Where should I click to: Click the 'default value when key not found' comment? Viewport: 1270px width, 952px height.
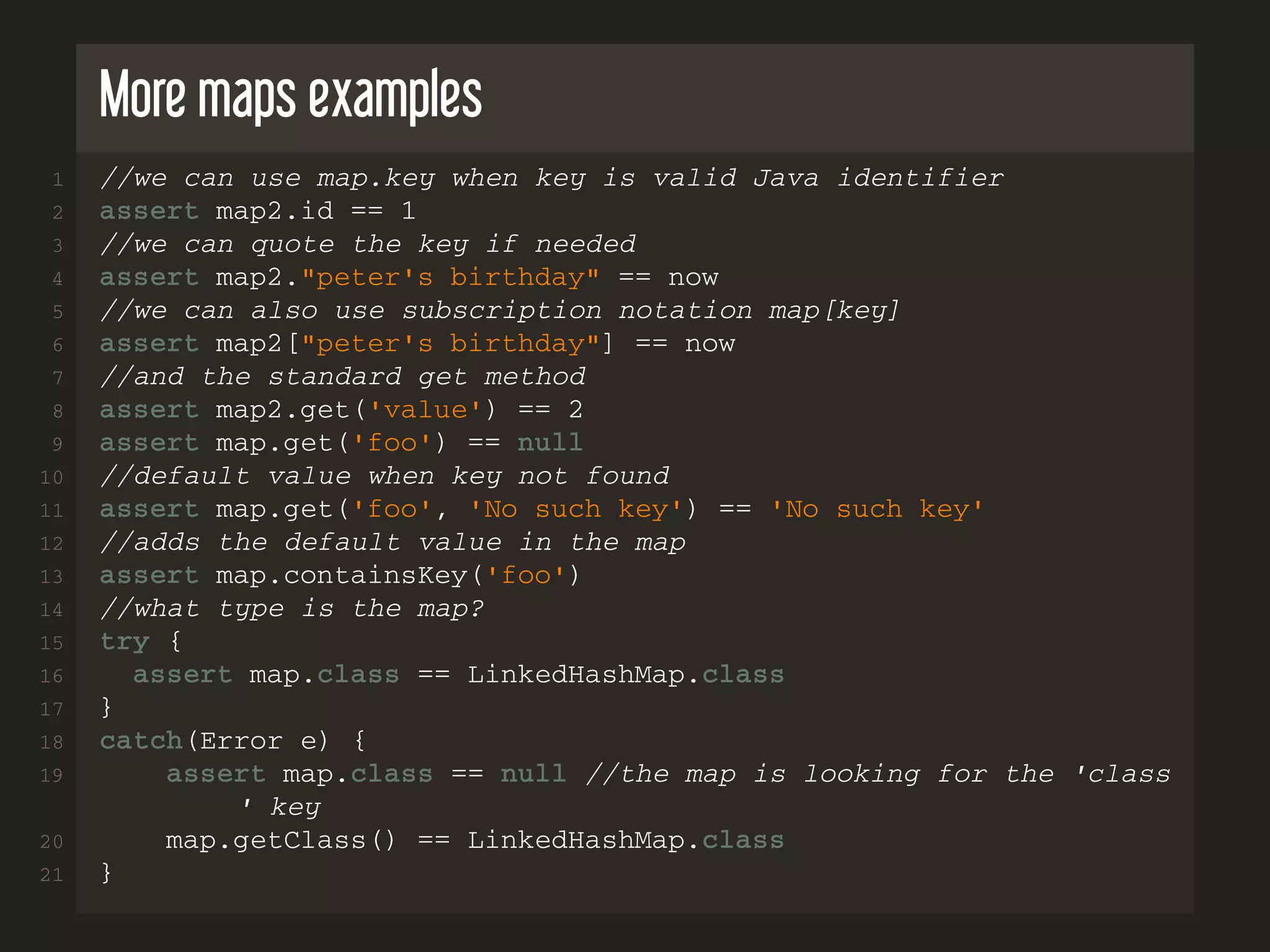(x=384, y=476)
